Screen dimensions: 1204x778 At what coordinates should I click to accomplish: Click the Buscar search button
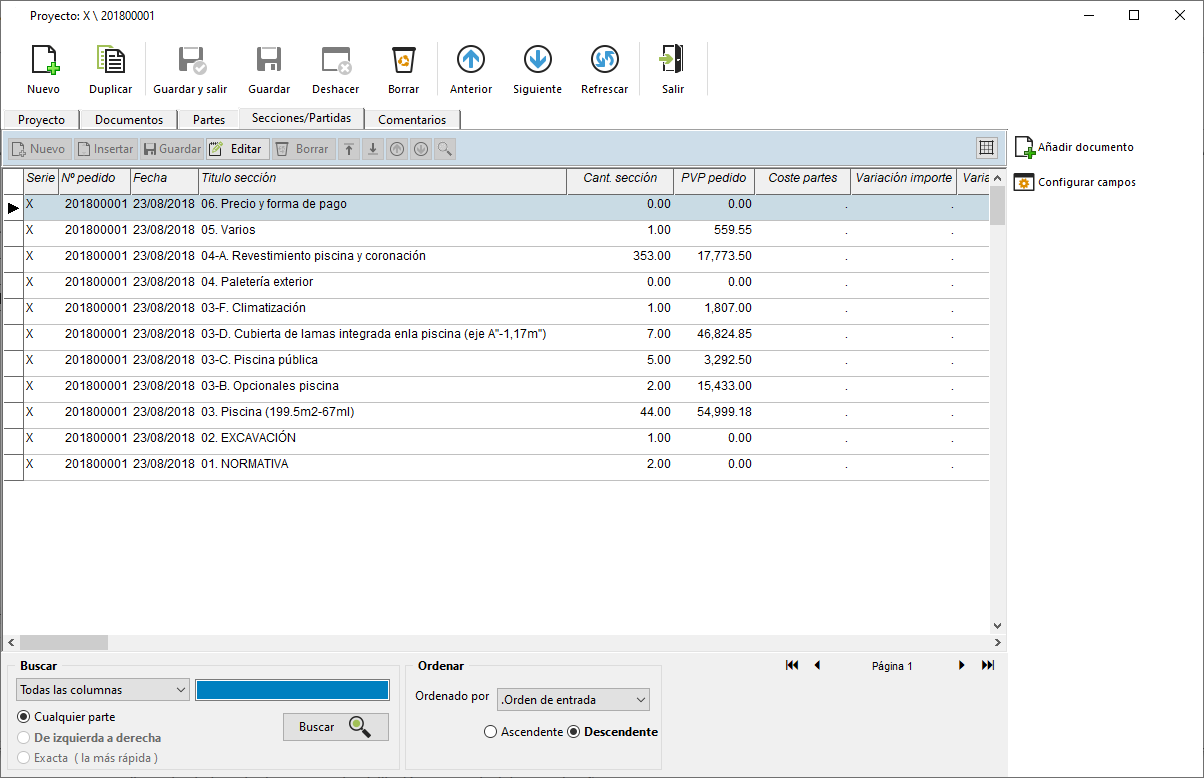pos(336,726)
